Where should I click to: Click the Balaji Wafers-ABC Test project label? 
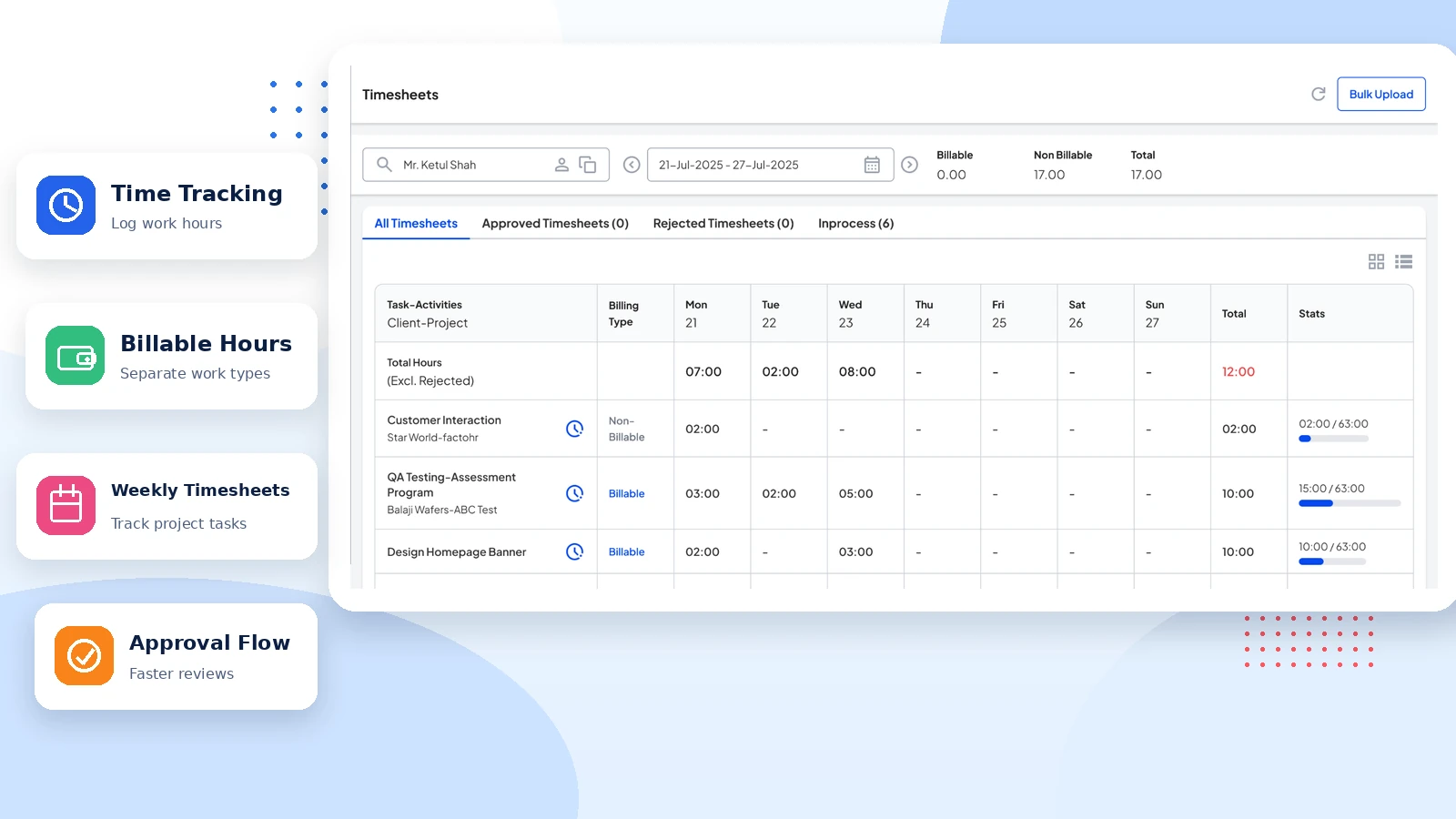click(x=442, y=510)
